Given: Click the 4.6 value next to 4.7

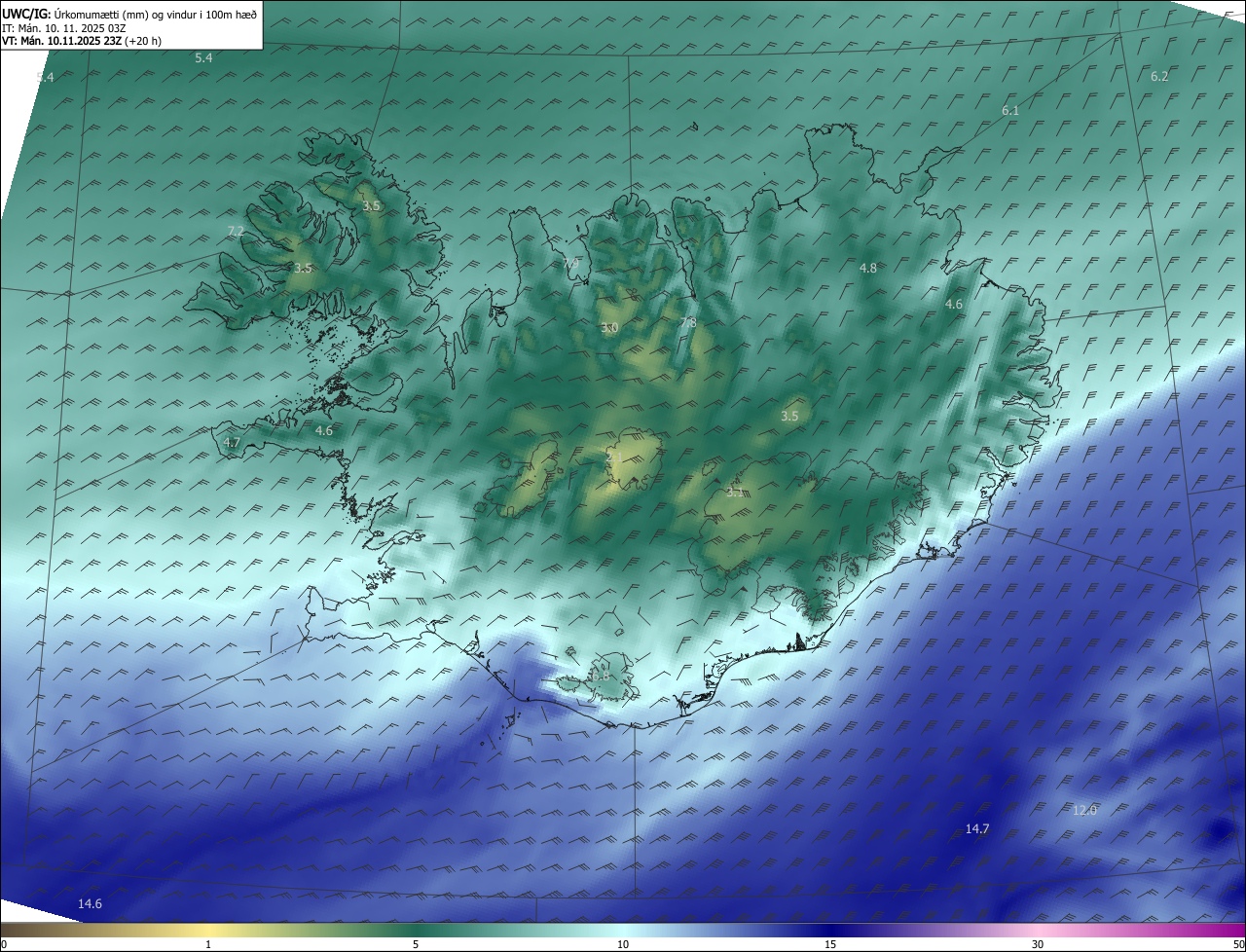Looking at the screenshot, I should click(324, 430).
